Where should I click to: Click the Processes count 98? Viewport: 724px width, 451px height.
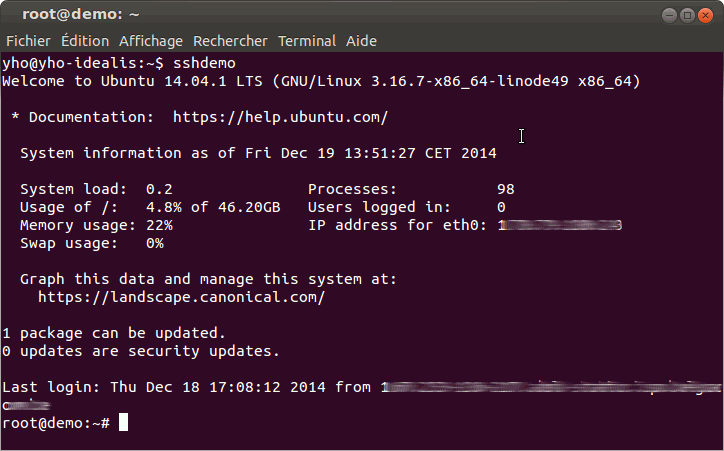click(506, 189)
